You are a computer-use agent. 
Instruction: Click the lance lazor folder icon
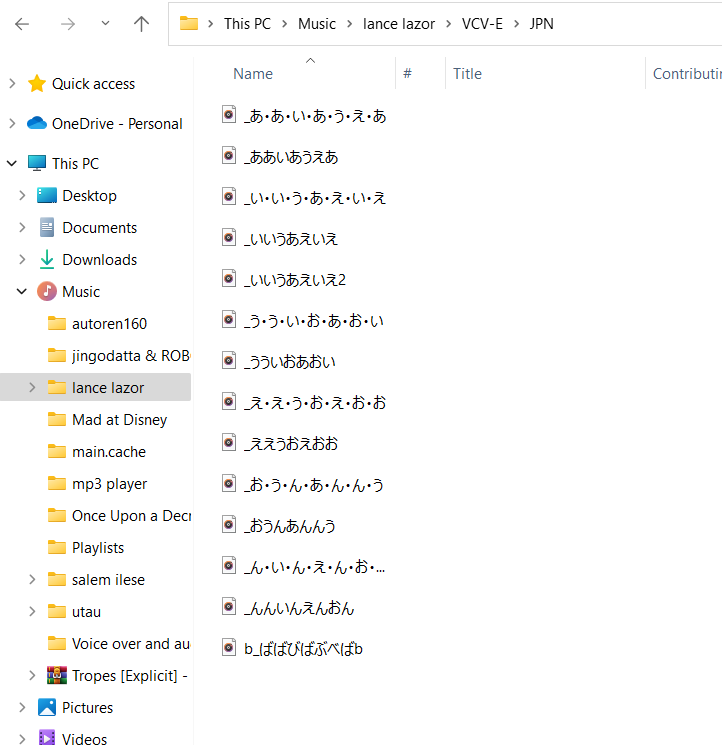pos(57,387)
